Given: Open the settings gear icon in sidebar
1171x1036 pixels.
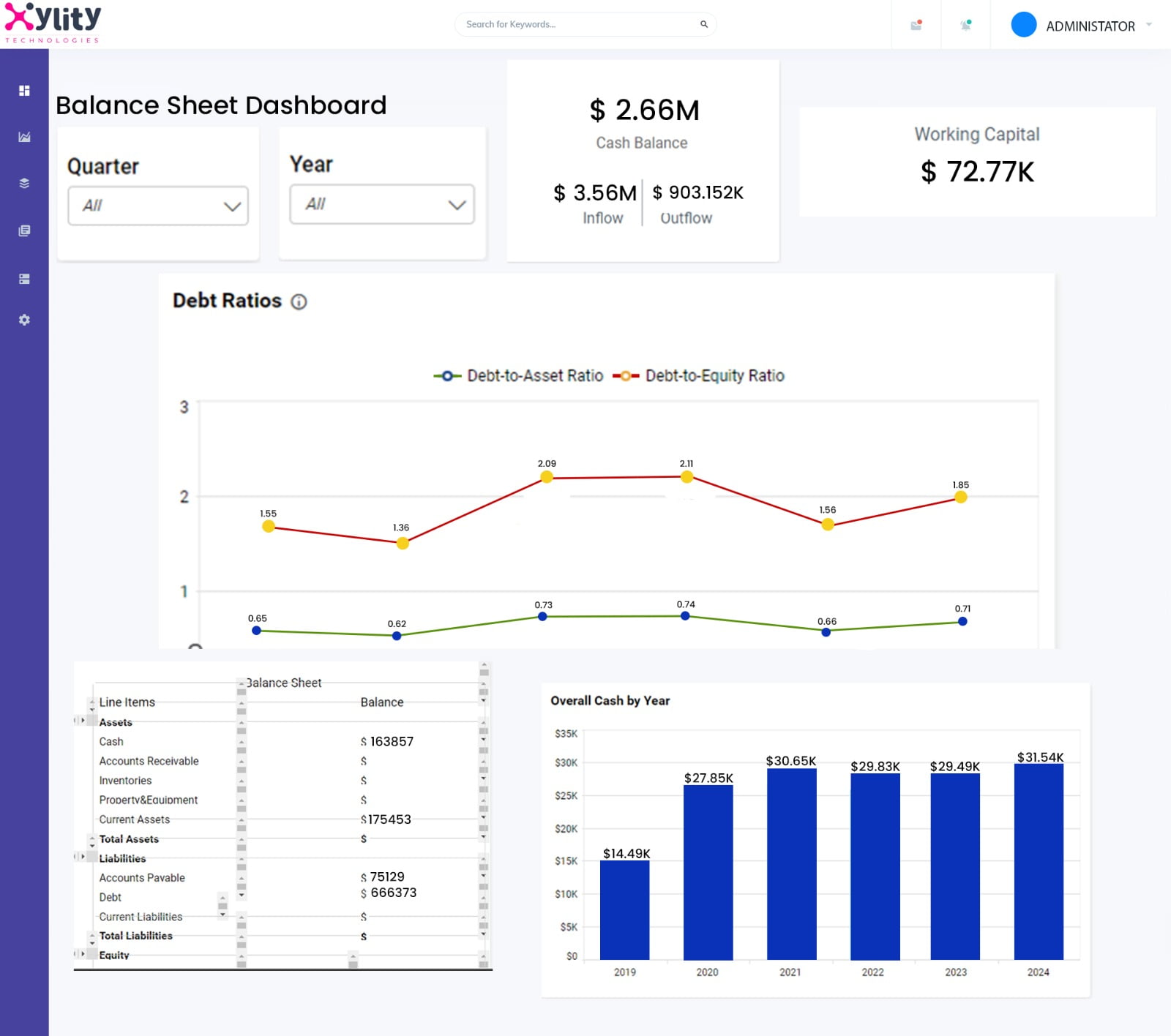Looking at the screenshot, I should [x=24, y=320].
